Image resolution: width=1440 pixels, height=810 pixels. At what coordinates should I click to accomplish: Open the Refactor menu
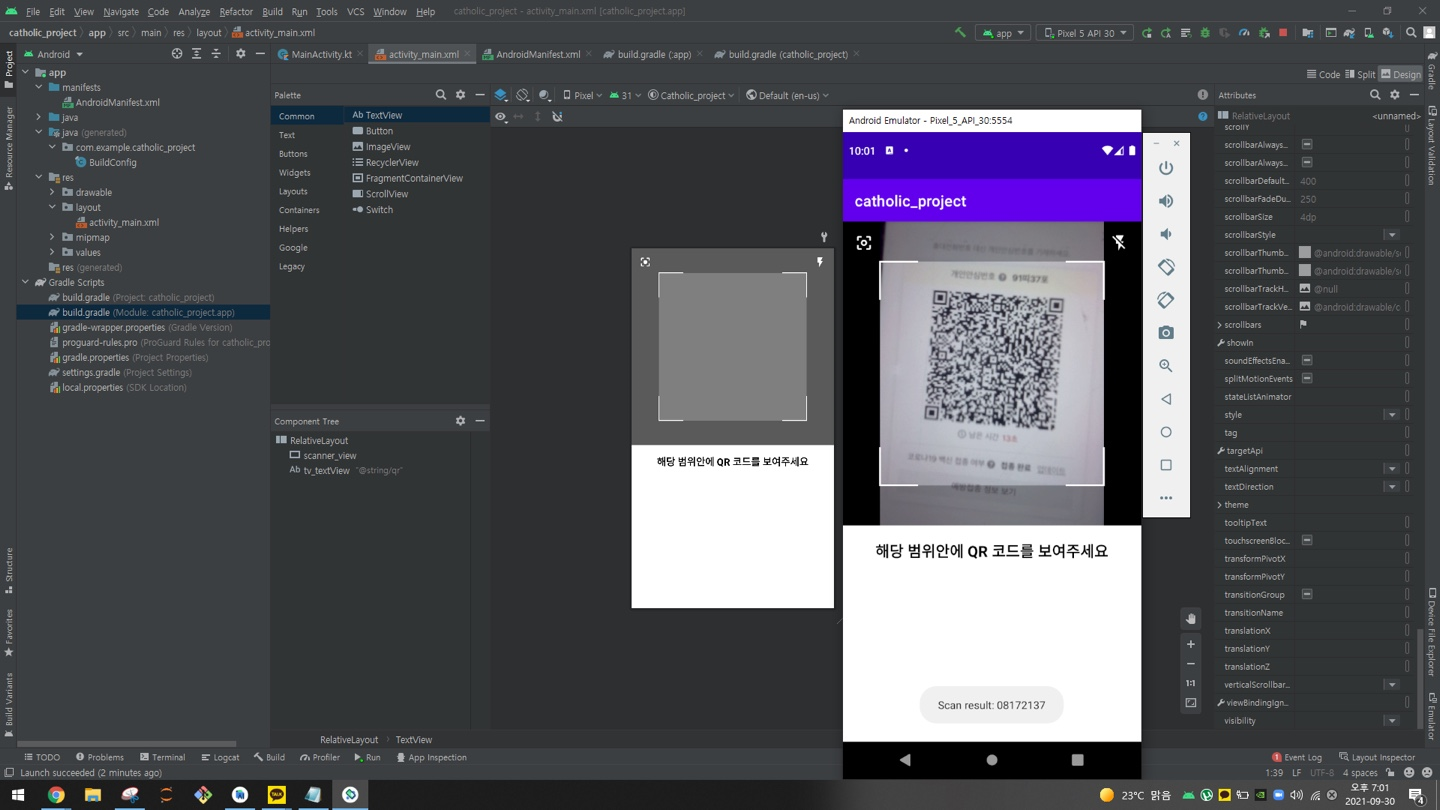236,12
